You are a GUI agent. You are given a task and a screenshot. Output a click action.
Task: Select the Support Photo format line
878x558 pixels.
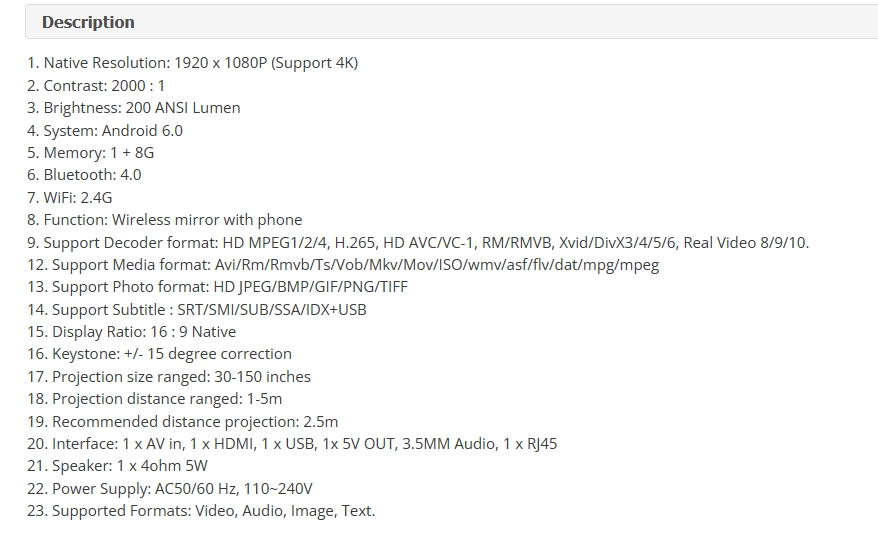(x=217, y=287)
